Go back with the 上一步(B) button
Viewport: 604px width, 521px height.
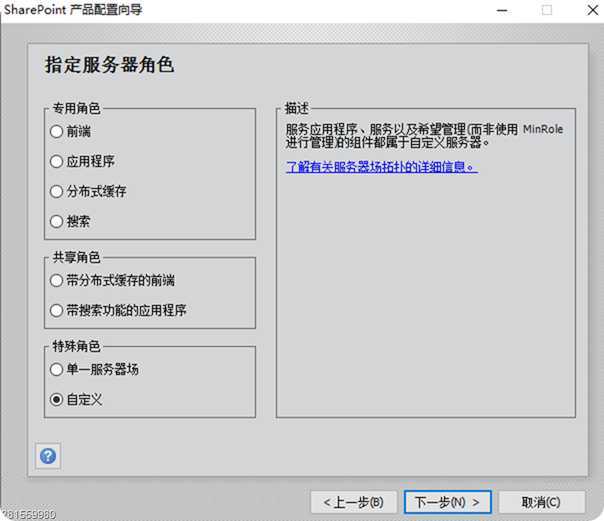(x=354, y=502)
